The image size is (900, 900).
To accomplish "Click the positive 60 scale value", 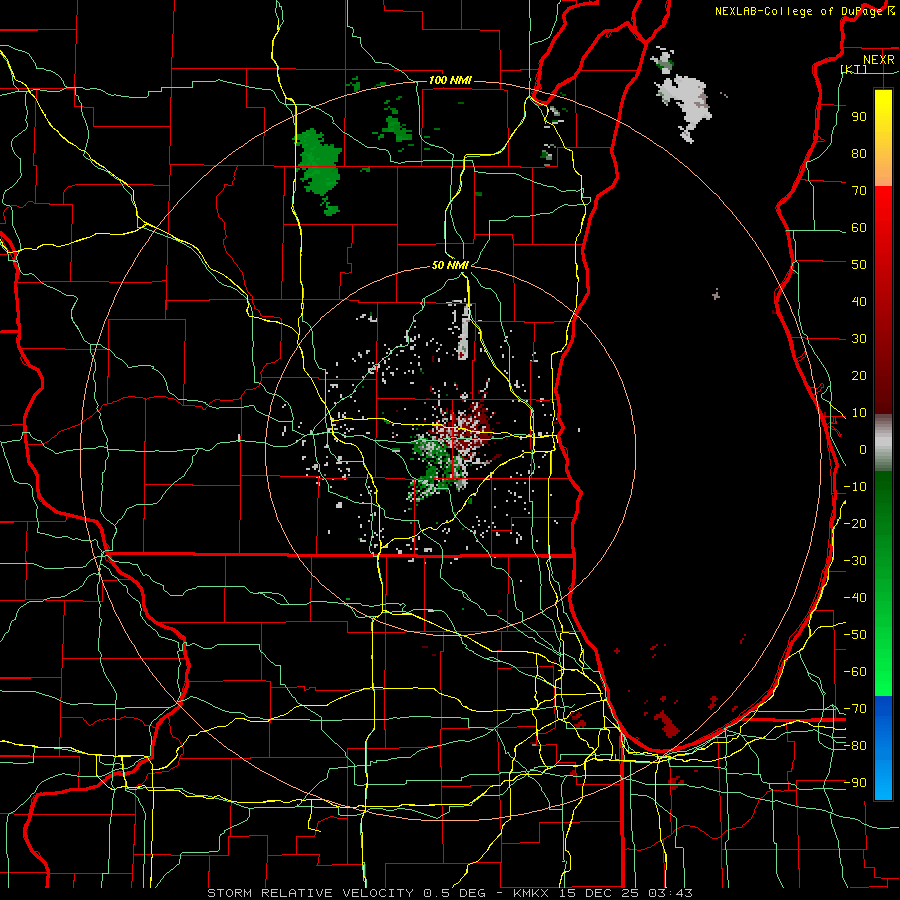I will pos(859,227).
